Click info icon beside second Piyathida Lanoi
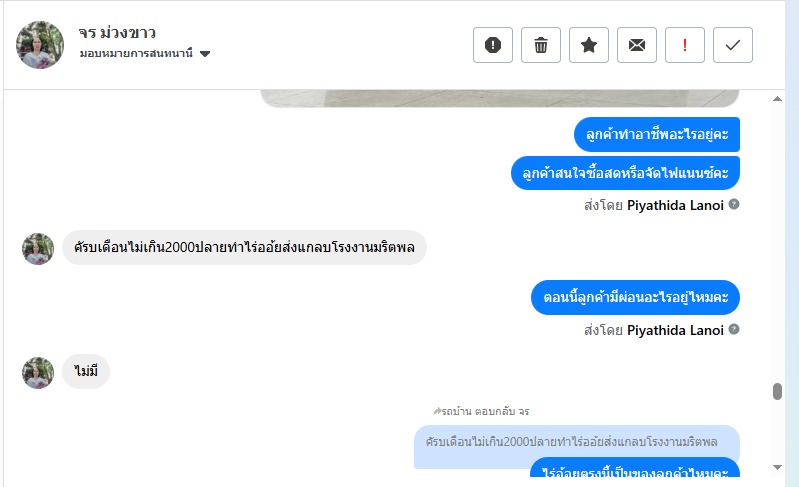Screen dimensions: 799x487 [734, 329]
